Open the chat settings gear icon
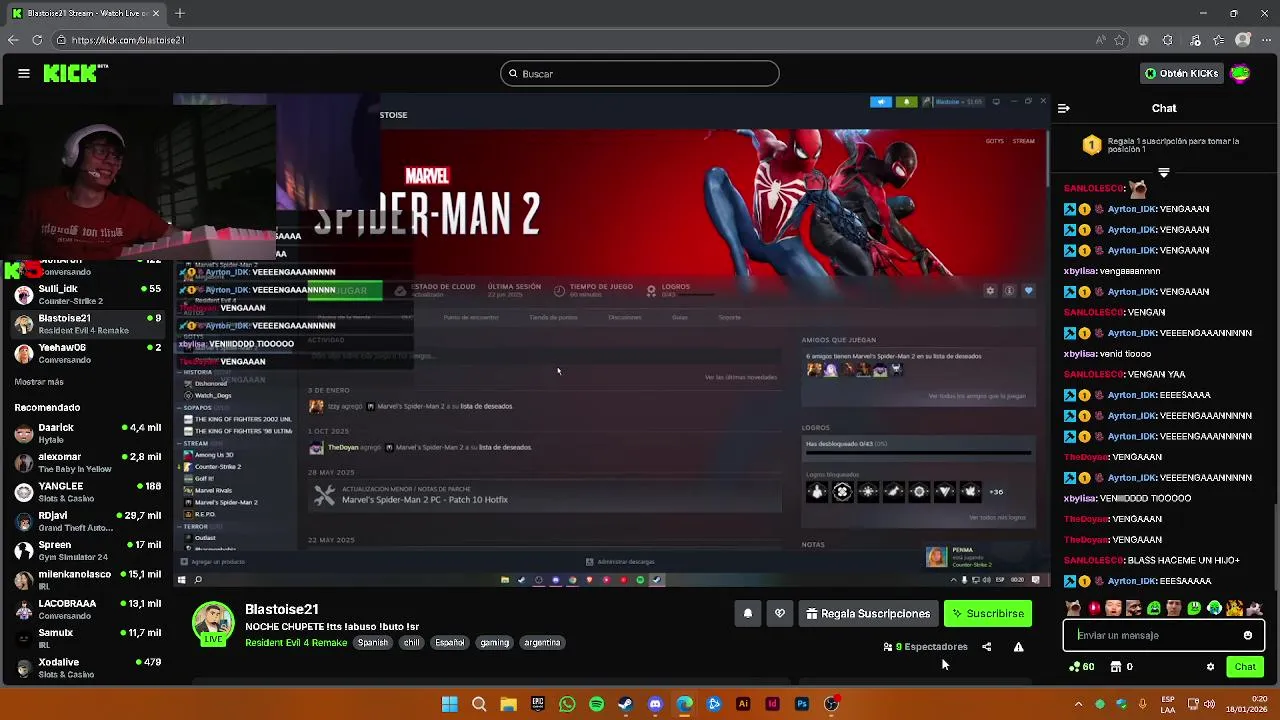1280x720 pixels. tap(1210, 666)
